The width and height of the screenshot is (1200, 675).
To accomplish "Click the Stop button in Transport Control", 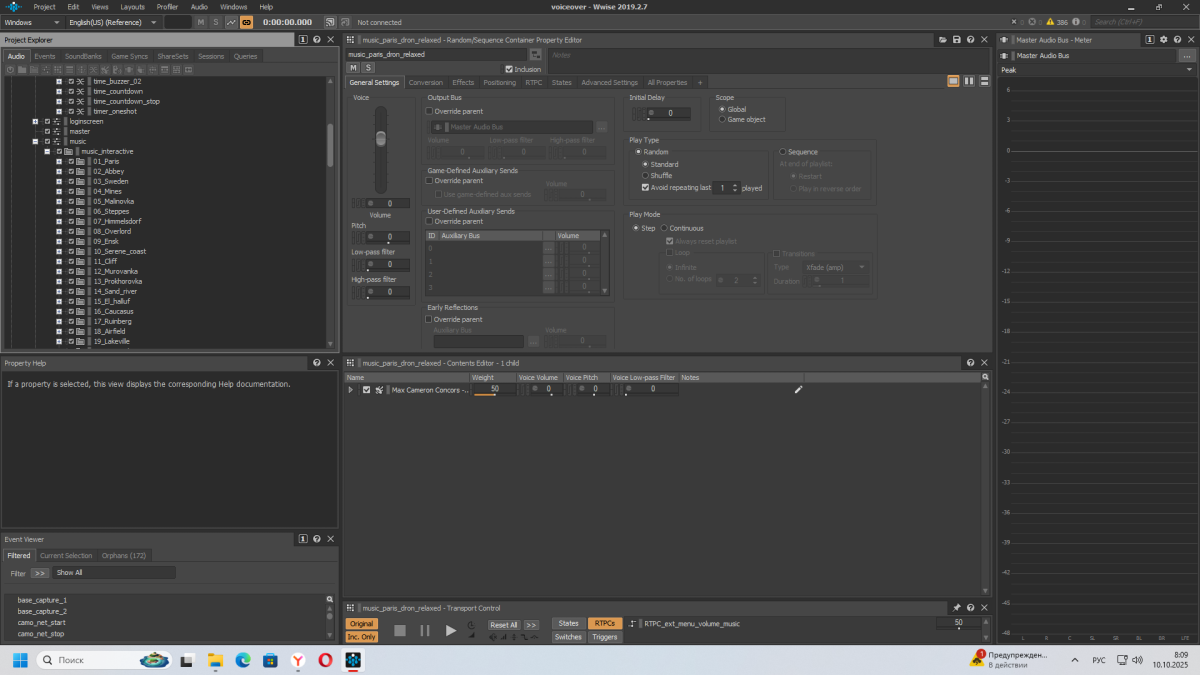I will (x=400, y=630).
